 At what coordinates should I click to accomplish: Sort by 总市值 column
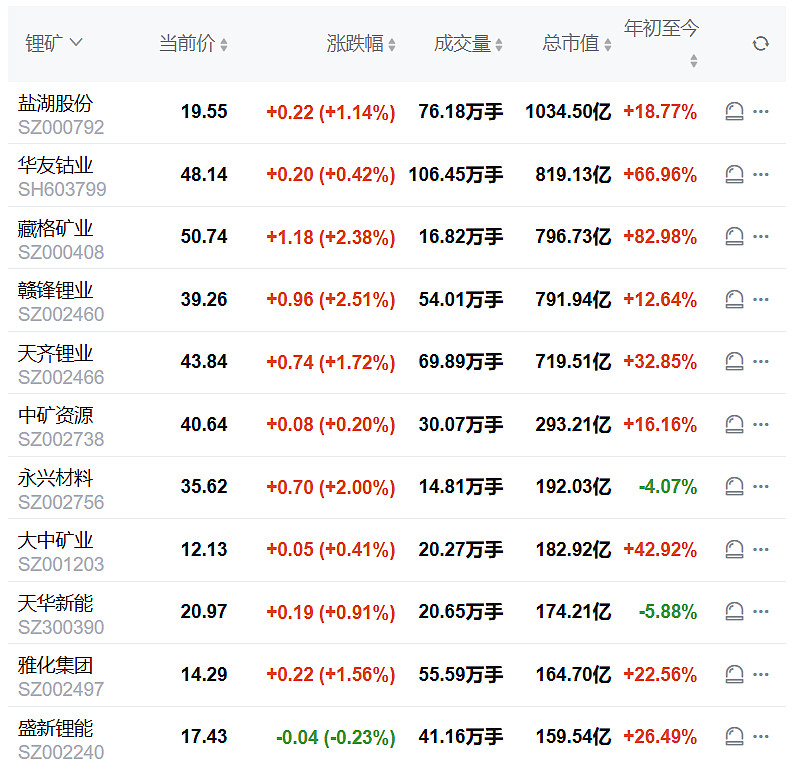click(577, 44)
